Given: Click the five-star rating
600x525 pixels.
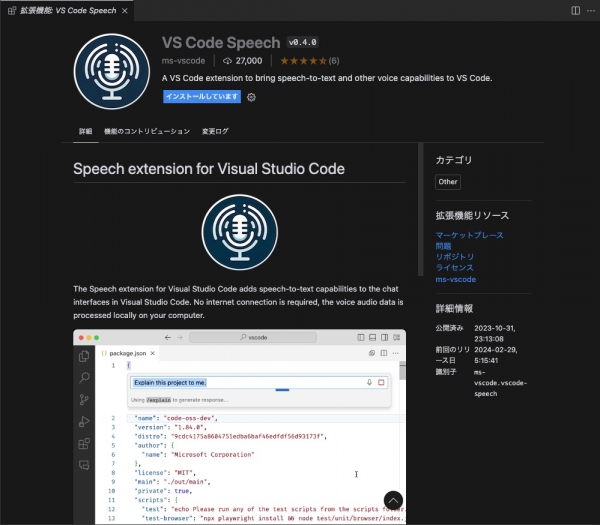Looking at the screenshot, I should click(304, 61).
